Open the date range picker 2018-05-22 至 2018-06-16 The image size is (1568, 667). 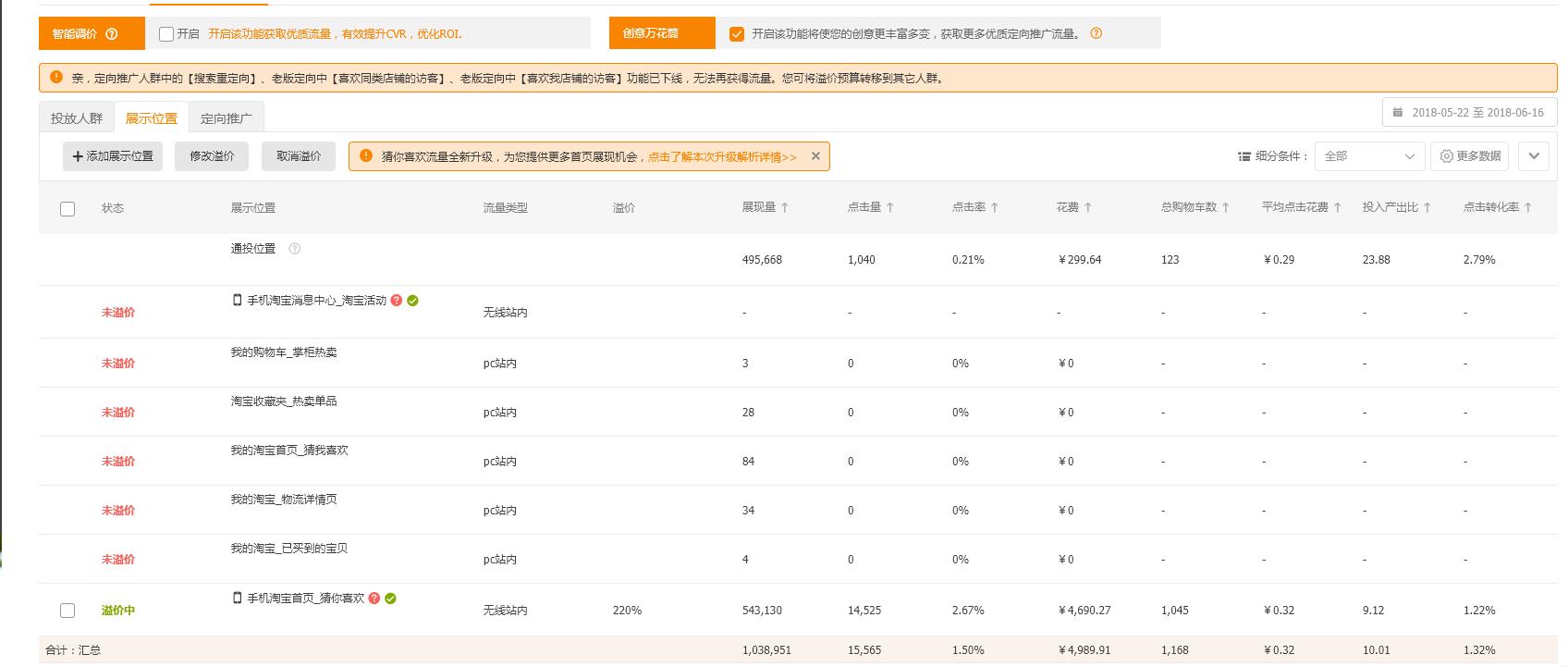click(x=1469, y=113)
